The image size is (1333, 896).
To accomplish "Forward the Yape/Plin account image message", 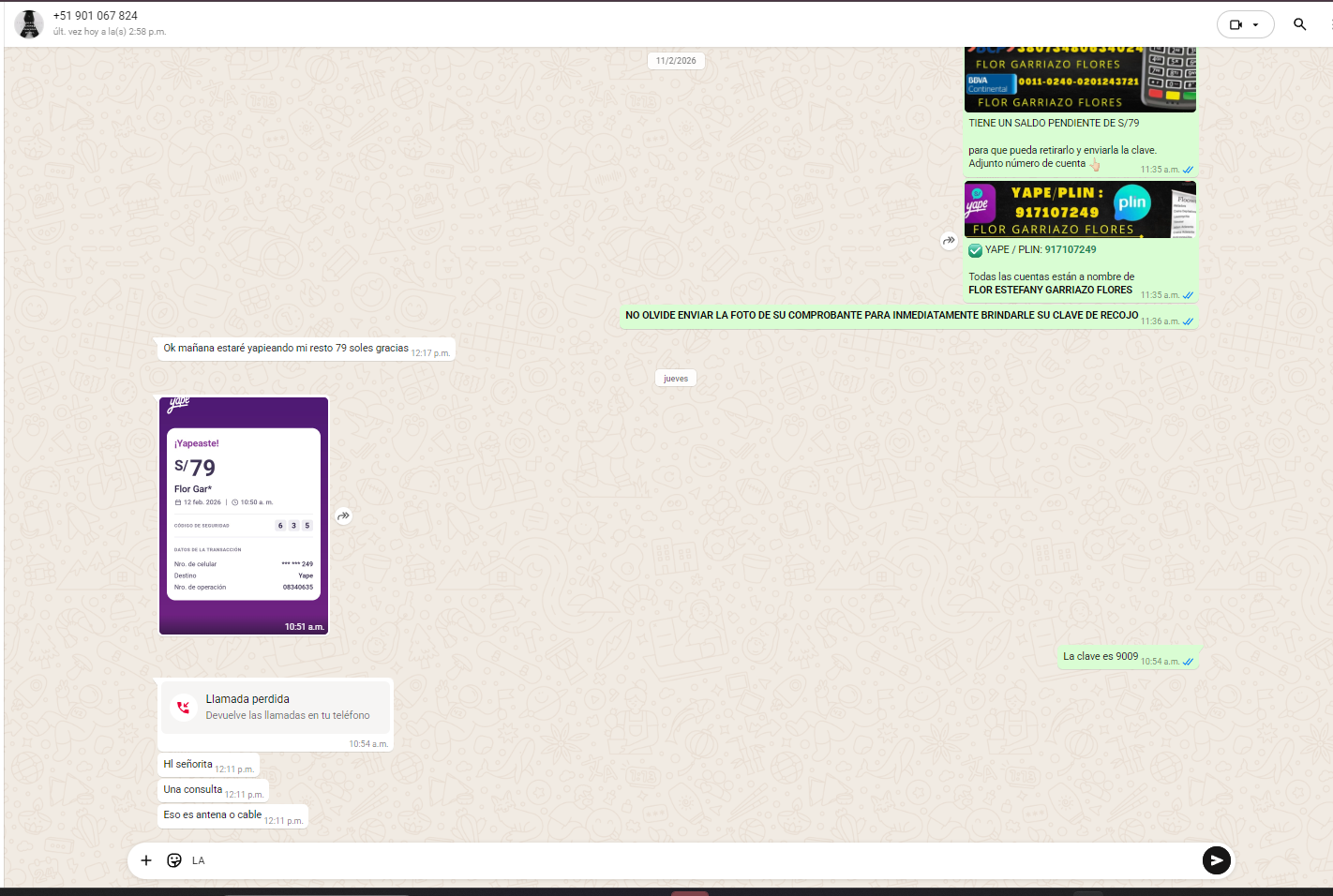I will pos(949,241).
